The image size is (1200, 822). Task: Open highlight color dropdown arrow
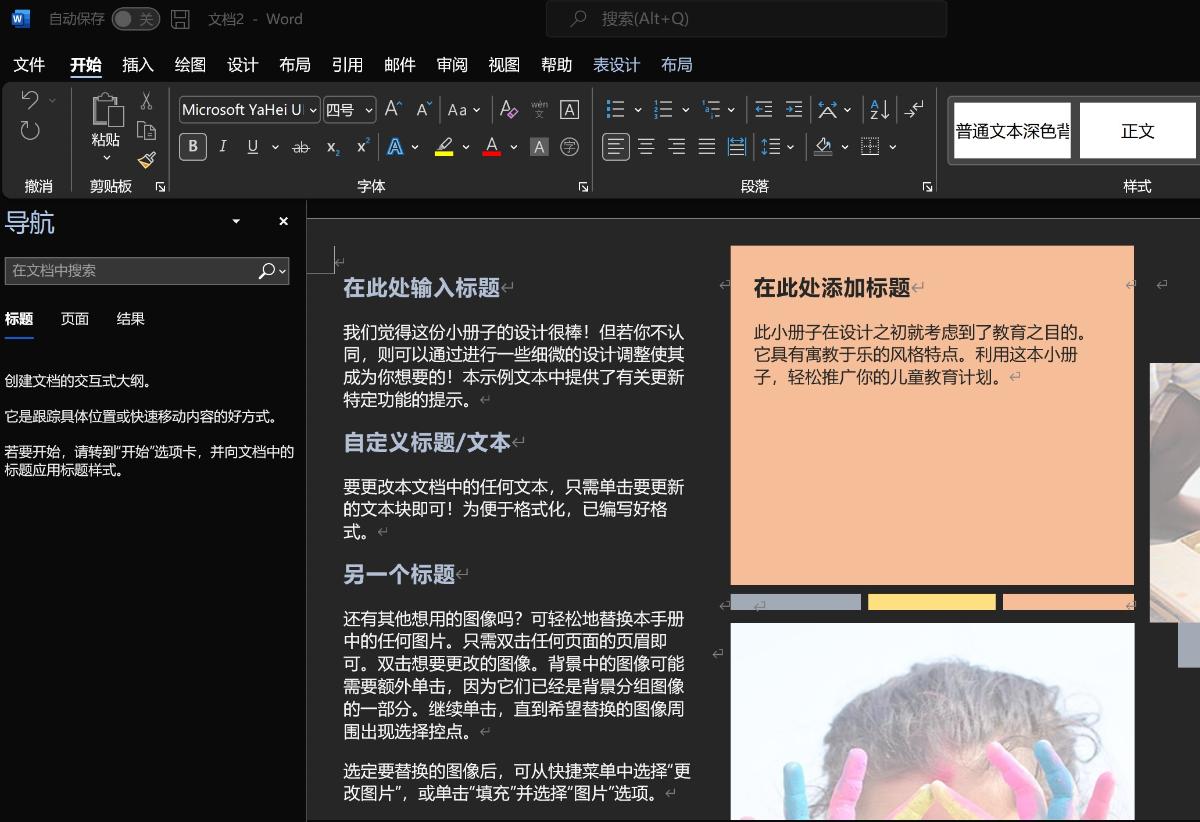click(x=465, y=147)
